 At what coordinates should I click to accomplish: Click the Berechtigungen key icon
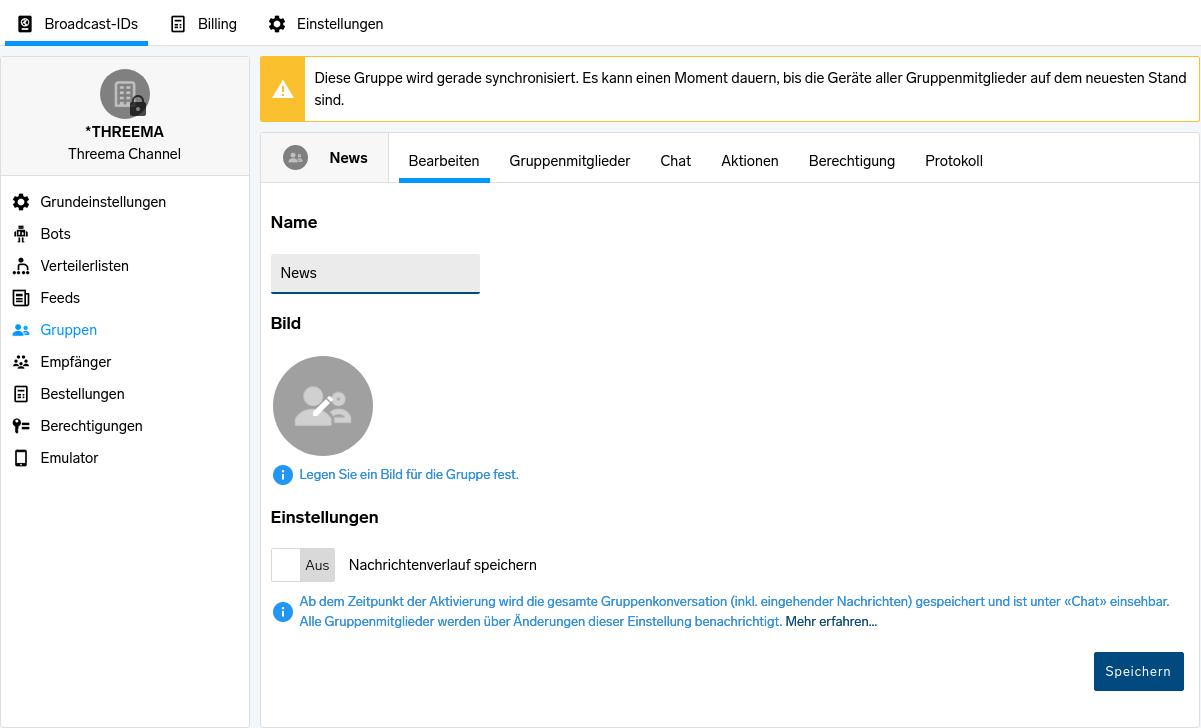[x=21, y=426]
